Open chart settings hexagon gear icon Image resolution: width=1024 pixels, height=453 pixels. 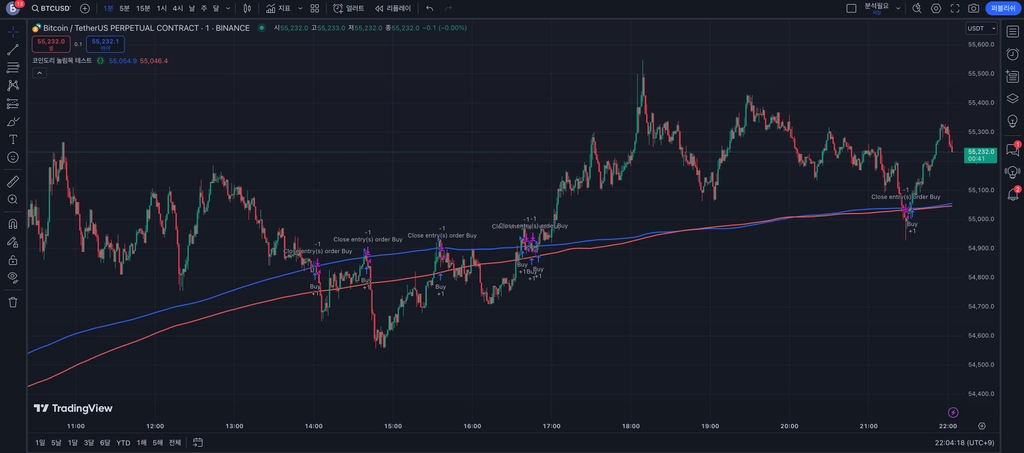click(936, 8)
